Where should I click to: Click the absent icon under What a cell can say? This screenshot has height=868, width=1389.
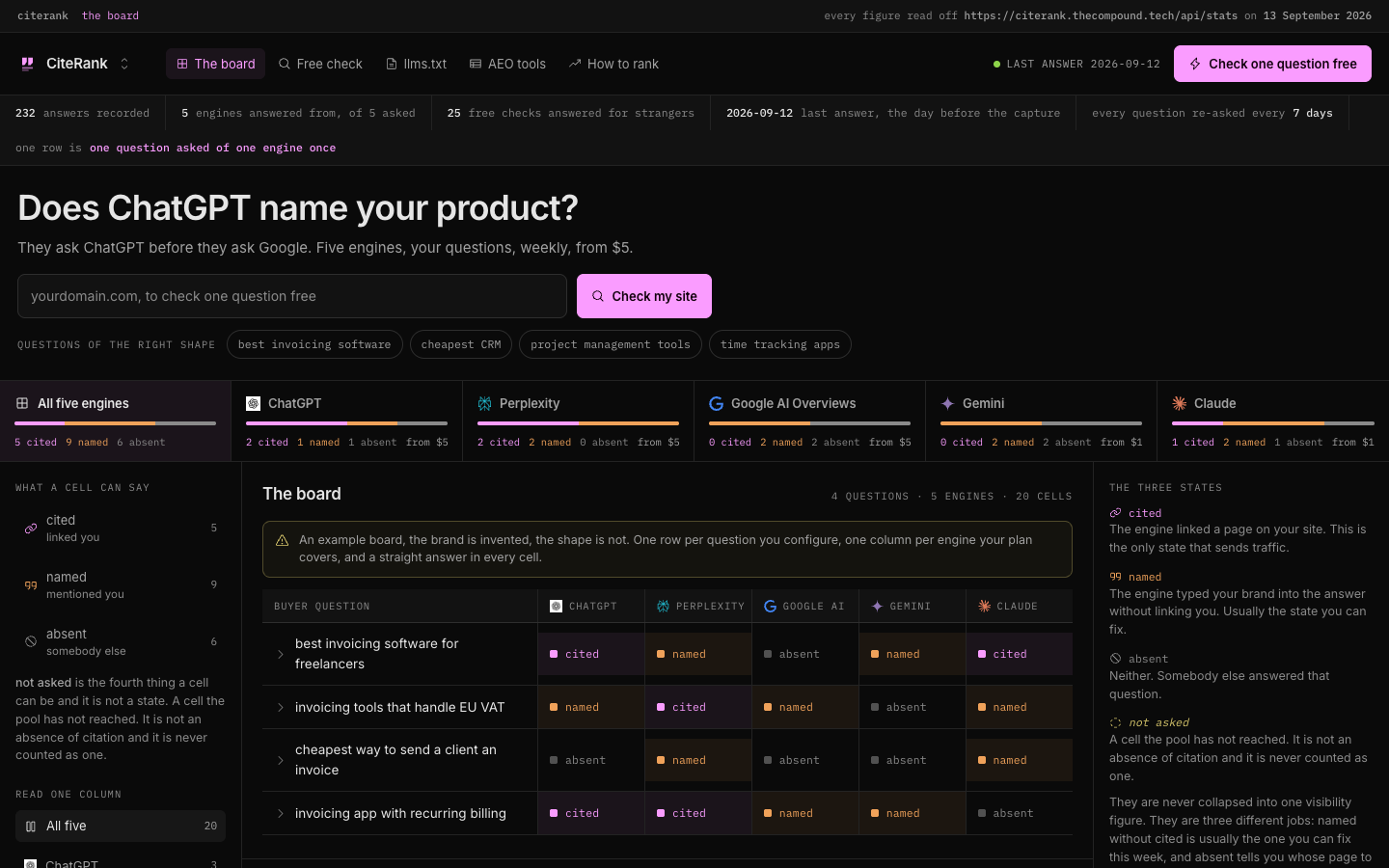pos(31,642)
